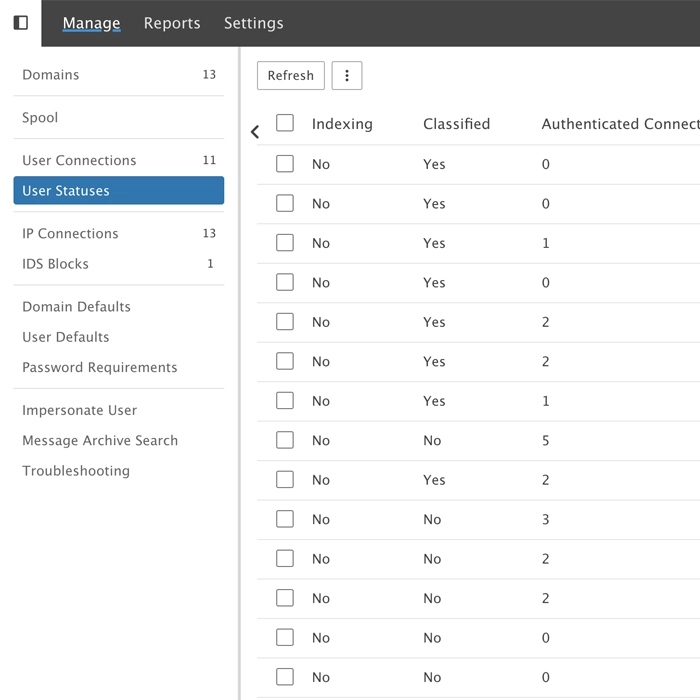Open Impersonate User page
Image resolution: width=700 pixels, height=700 pixels.
(119, 410)
